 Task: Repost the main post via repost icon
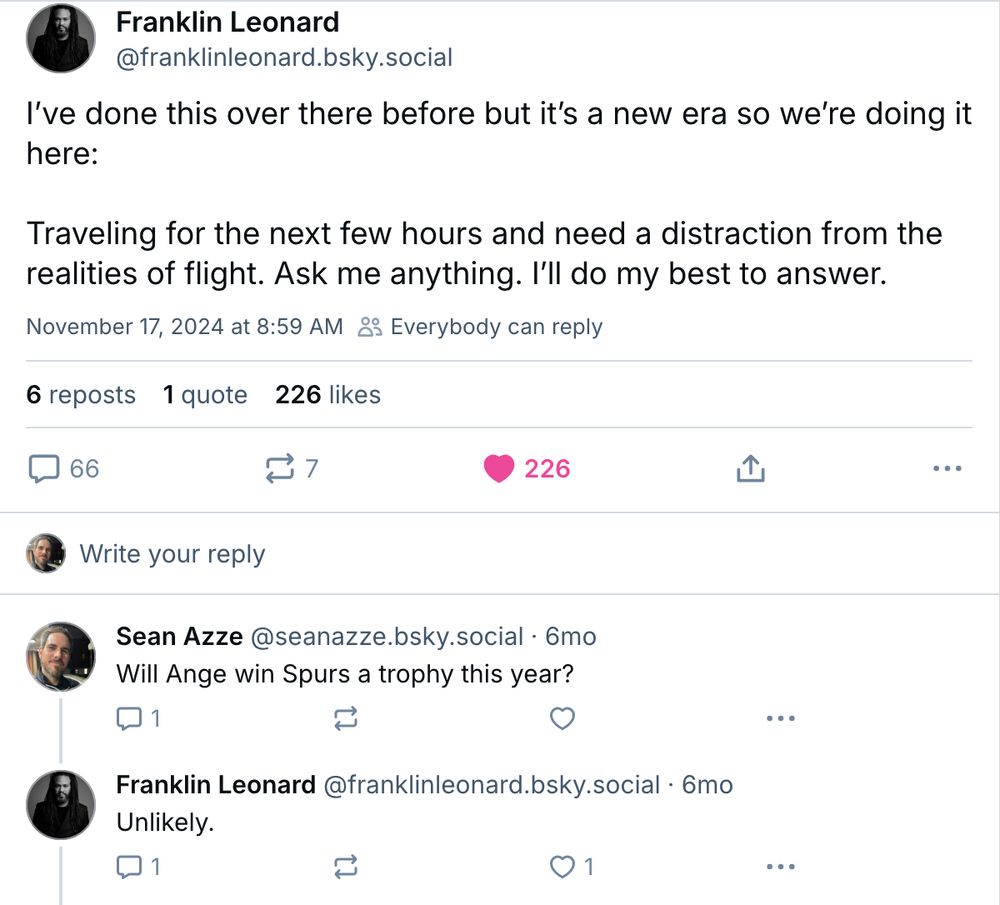tap(291, 469)
